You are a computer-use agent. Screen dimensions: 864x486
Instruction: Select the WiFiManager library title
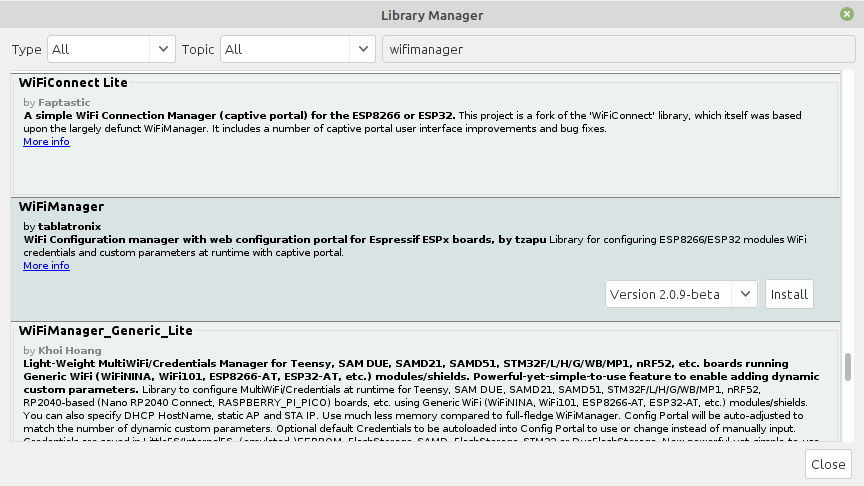pyautogui.click(x=61, y=207)
